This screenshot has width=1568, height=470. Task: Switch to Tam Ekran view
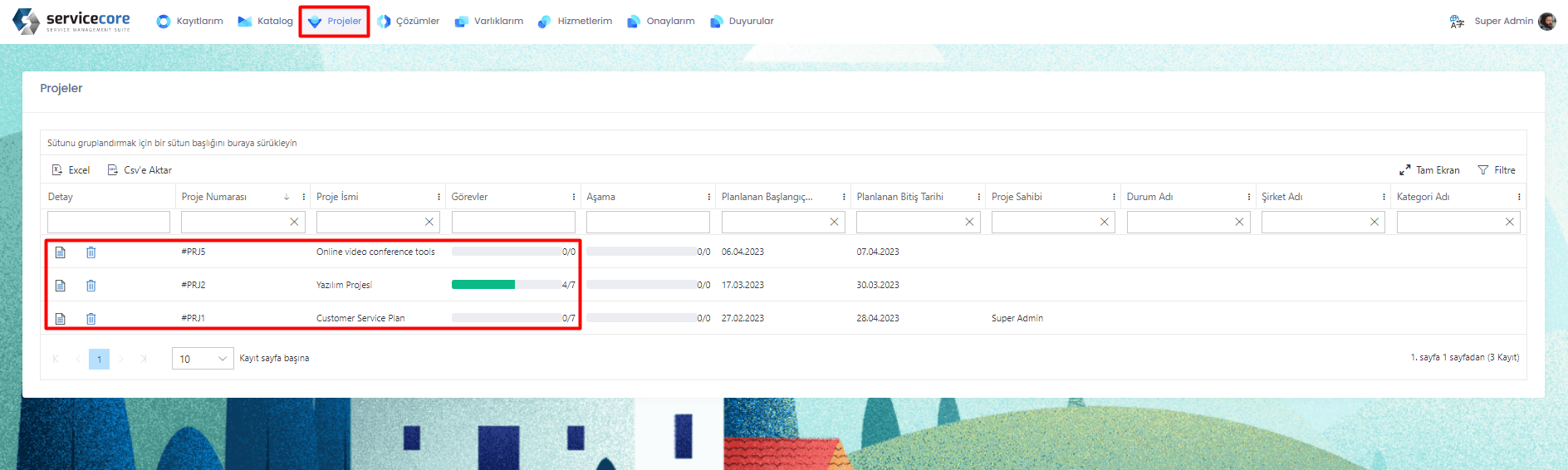pyautogui.click(x=1429, y=170)
